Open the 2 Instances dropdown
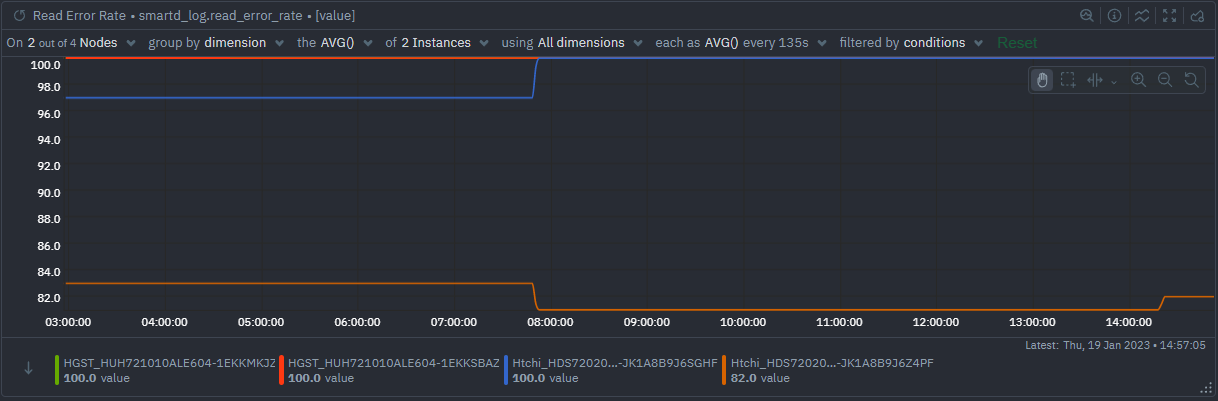This screenshot has height=401, width=1218. [x=437, y=43]
